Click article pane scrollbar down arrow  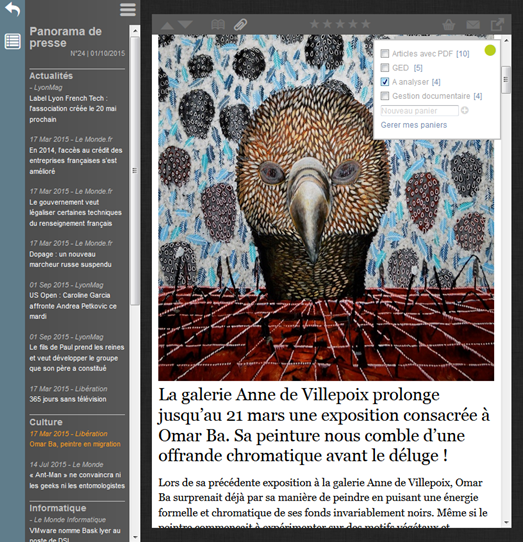click(506, 523)
